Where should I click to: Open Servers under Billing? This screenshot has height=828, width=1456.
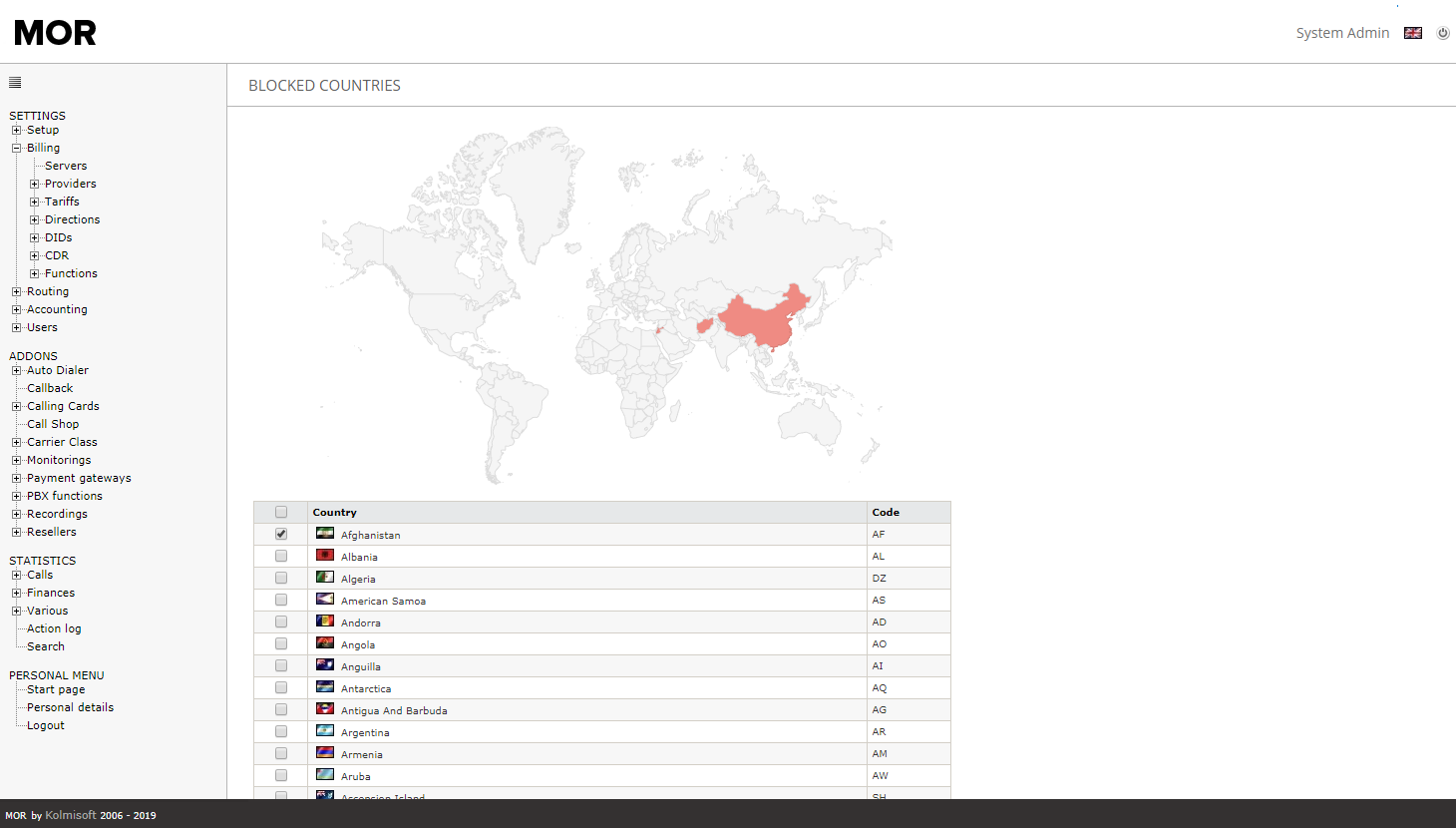[x=66, y=166]
